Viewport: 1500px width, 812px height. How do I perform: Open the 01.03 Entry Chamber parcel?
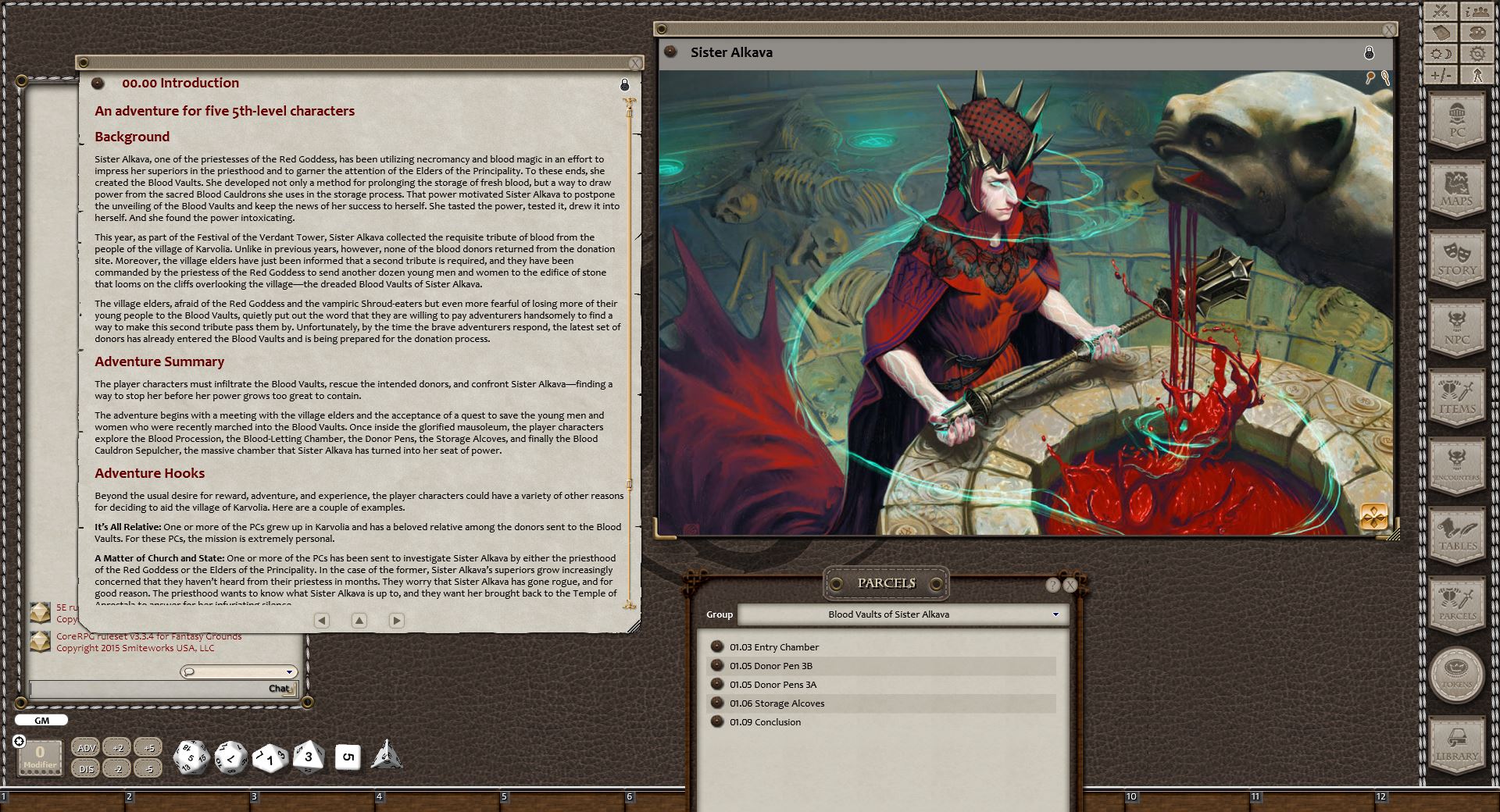pos(882,647)
